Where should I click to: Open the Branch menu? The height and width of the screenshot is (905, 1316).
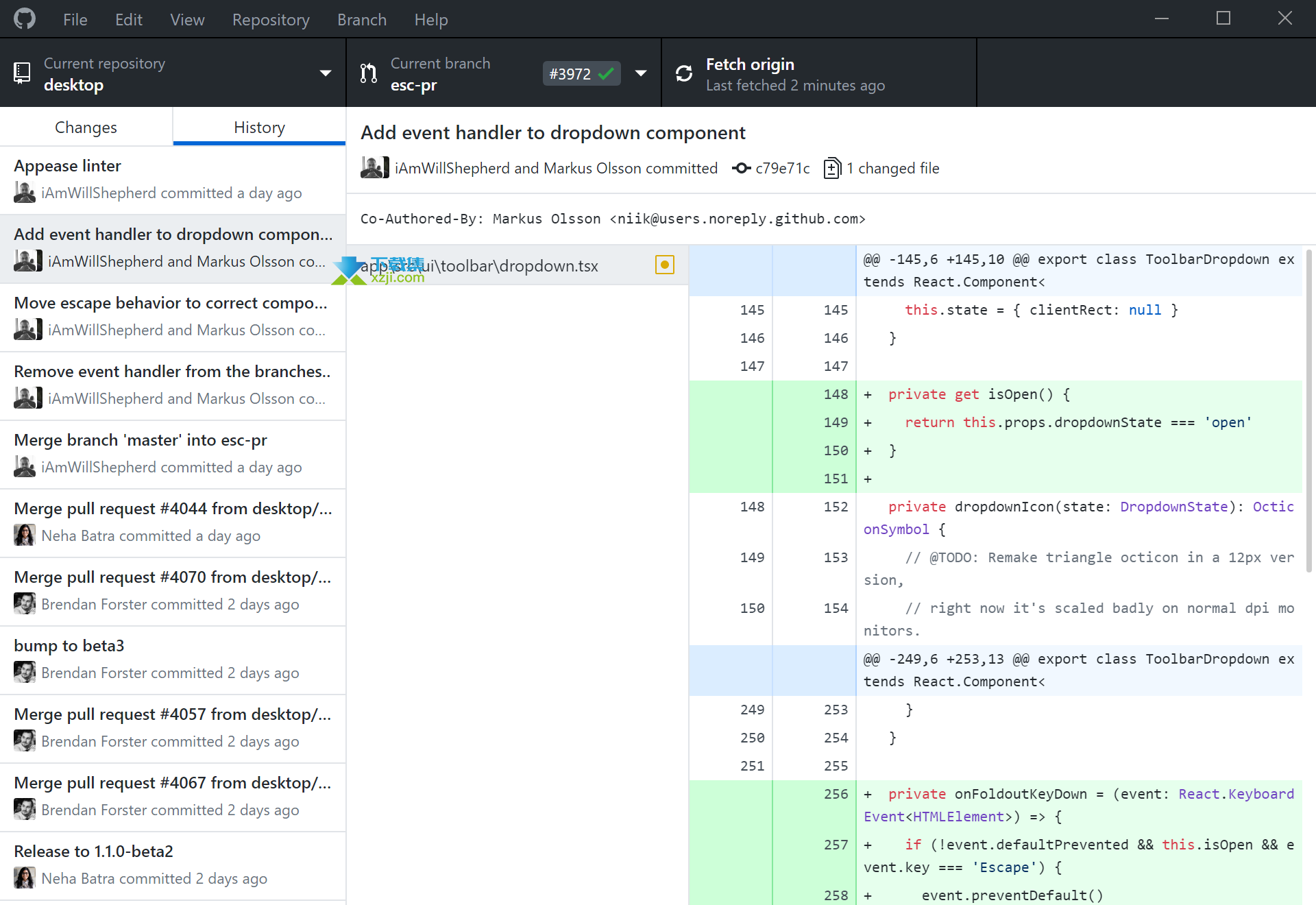point(361,20)
